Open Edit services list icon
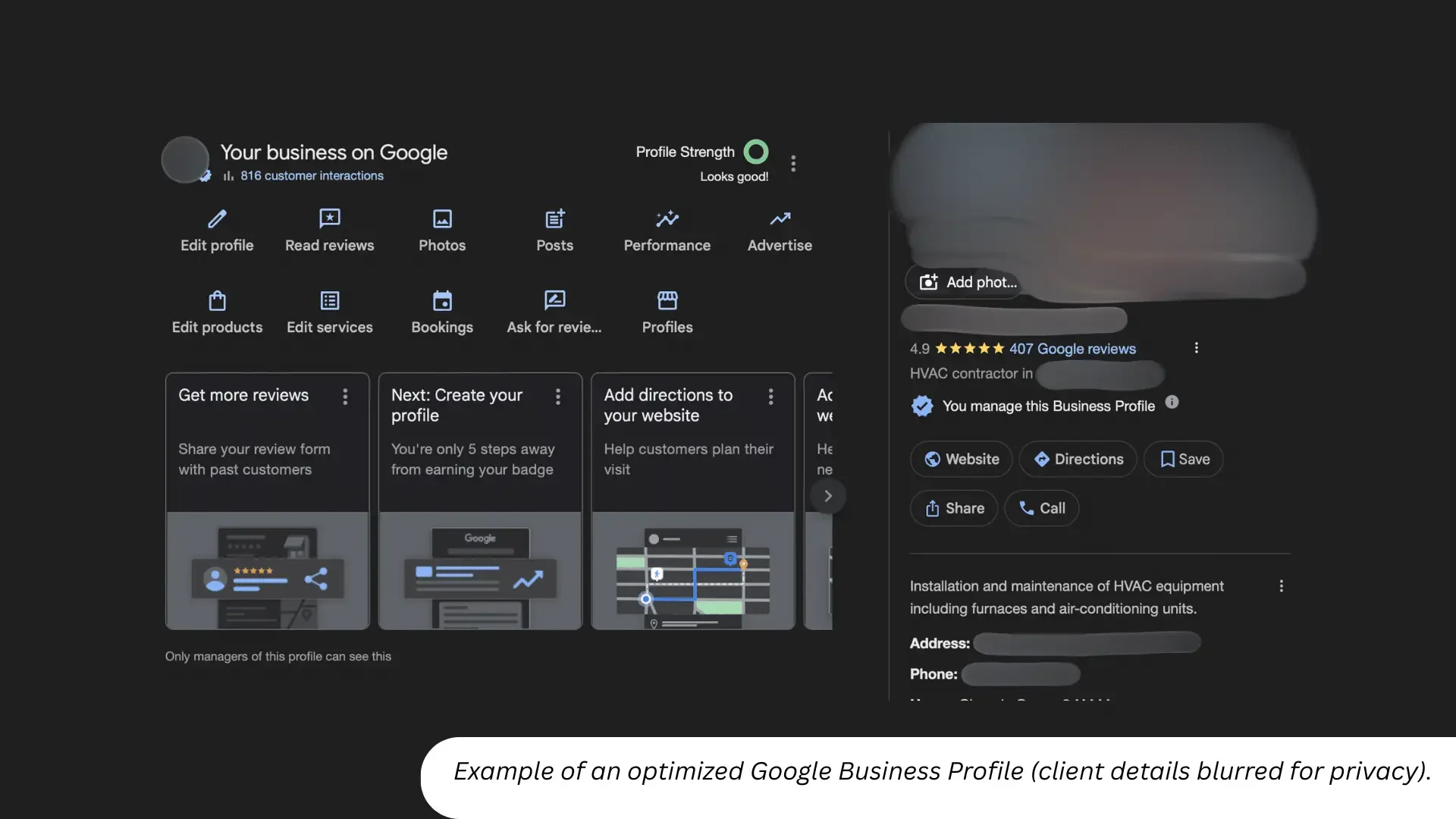 pos(330,301)
